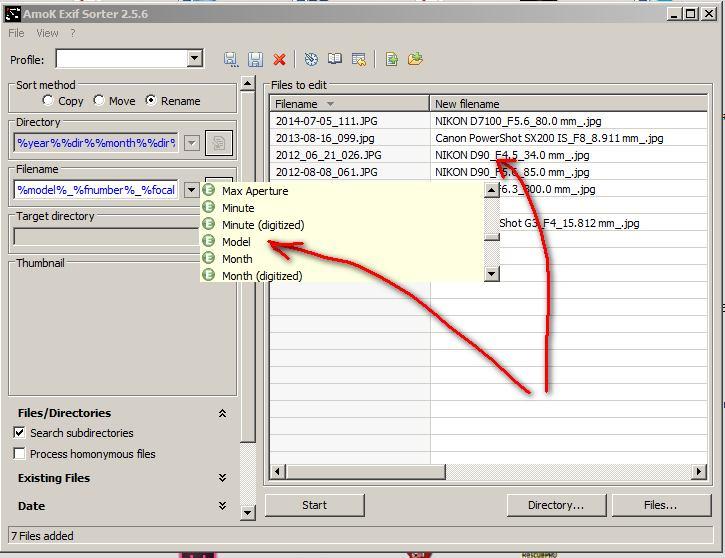Click the Filename column sort arrow
The image size is (725, 558).
coord(330,104)
